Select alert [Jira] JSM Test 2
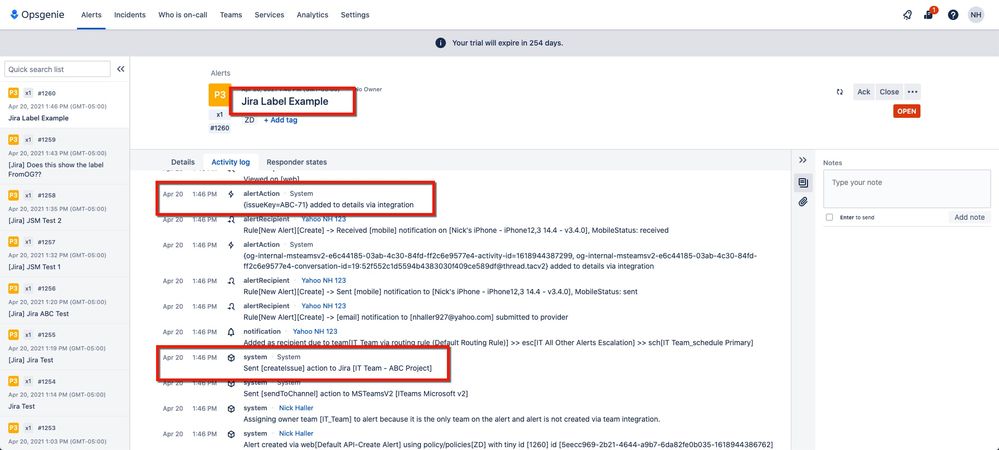This screenshot has height=450, width=999. [64, 207]
